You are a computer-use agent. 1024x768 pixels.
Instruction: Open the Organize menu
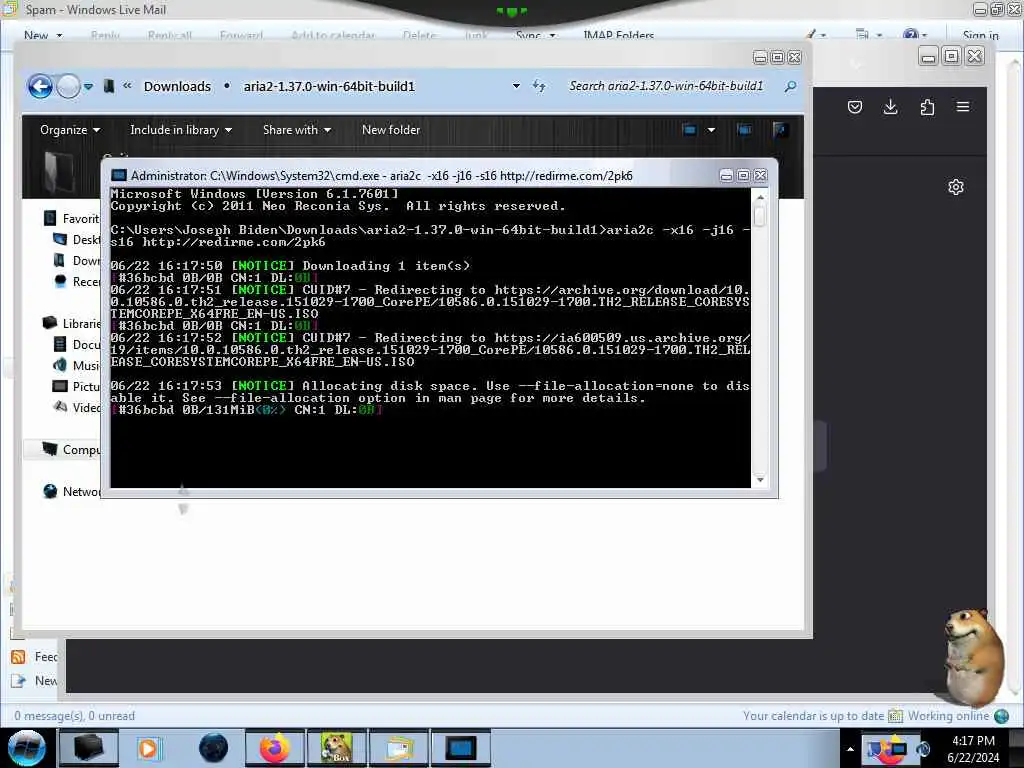(70, 130)
